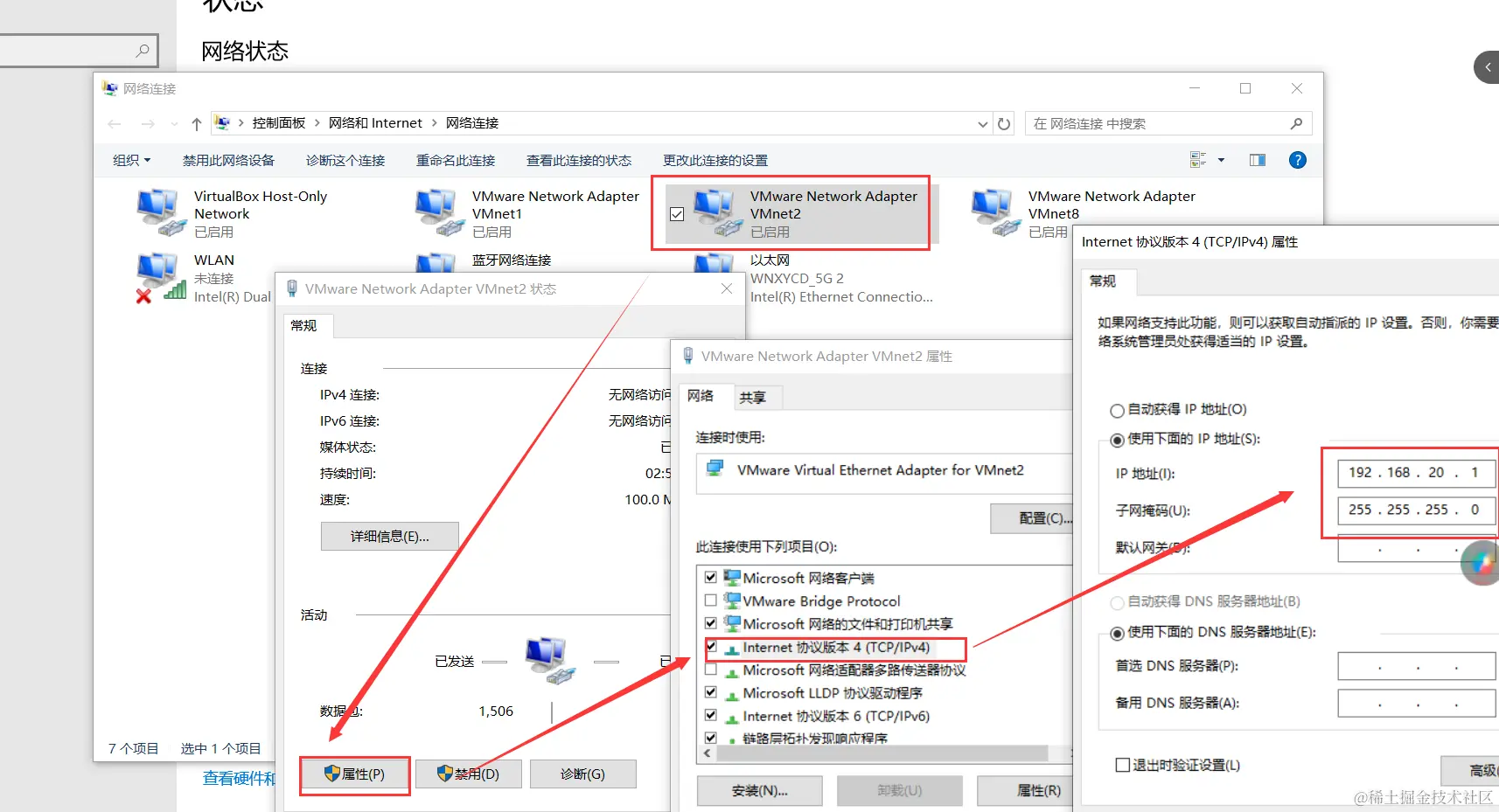
Task: Open the address bar history dropdown
Action: 983,124
